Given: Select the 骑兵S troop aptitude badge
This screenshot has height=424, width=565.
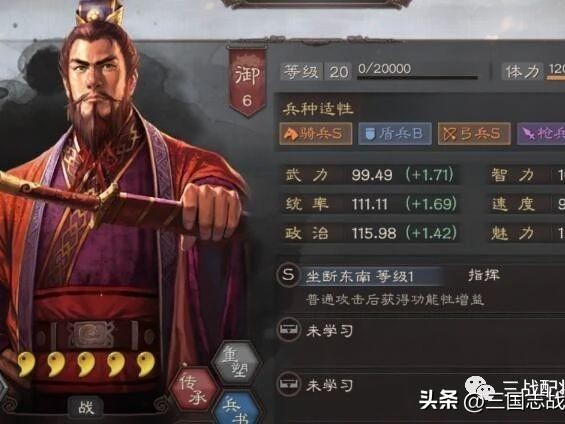Looking at the screenshot, I should [x=316, y=134].
